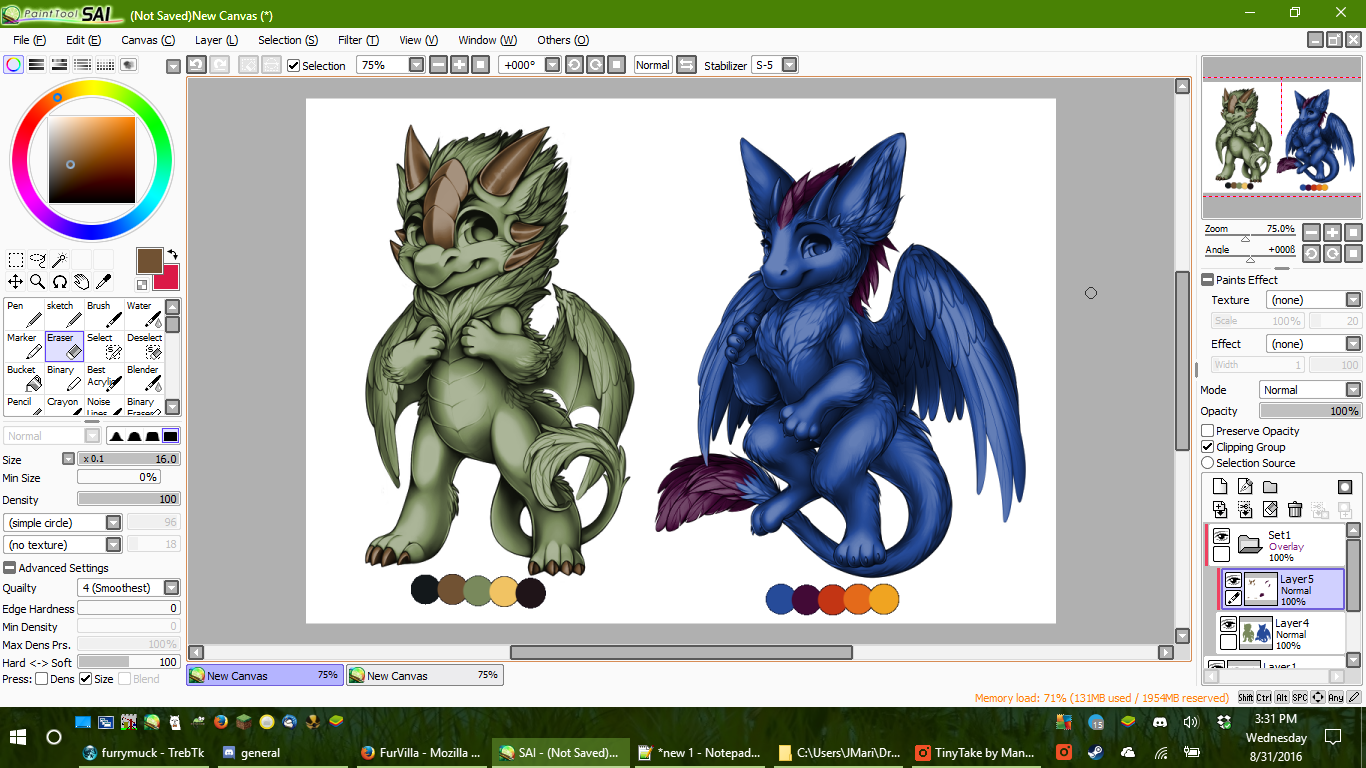
Task: Open the Layer menu
Action: click(216, 40)
